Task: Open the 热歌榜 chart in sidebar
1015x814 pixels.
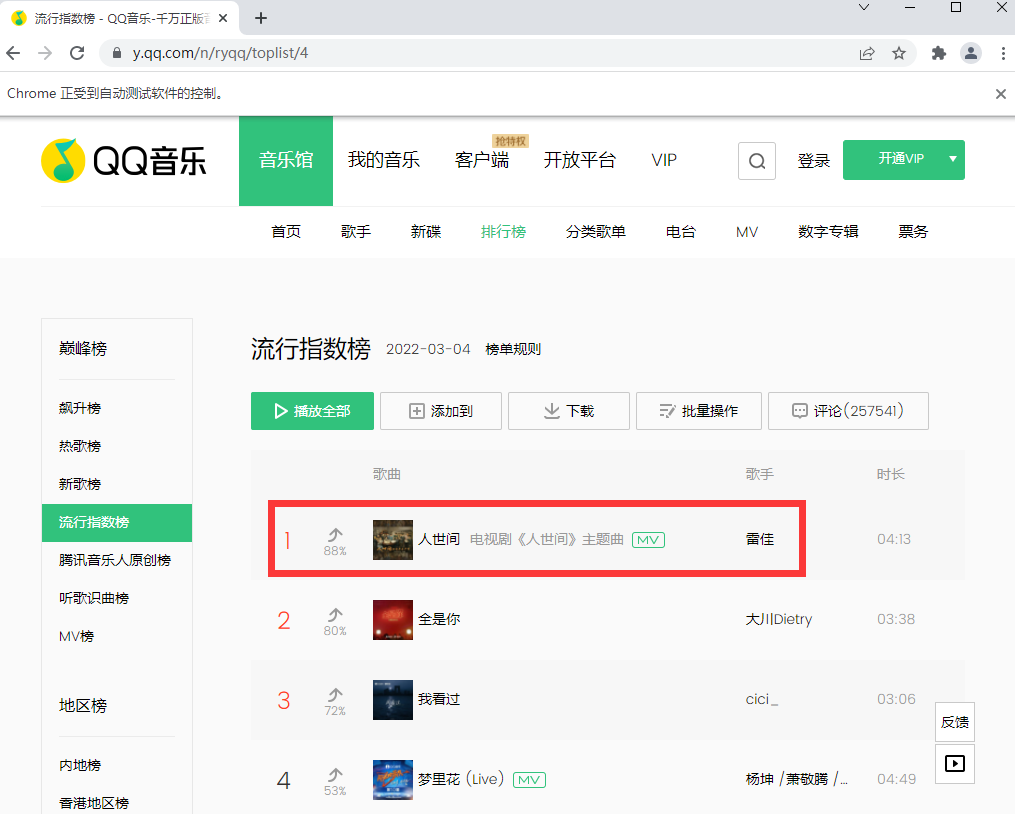Action: click(x=80, y=446)
